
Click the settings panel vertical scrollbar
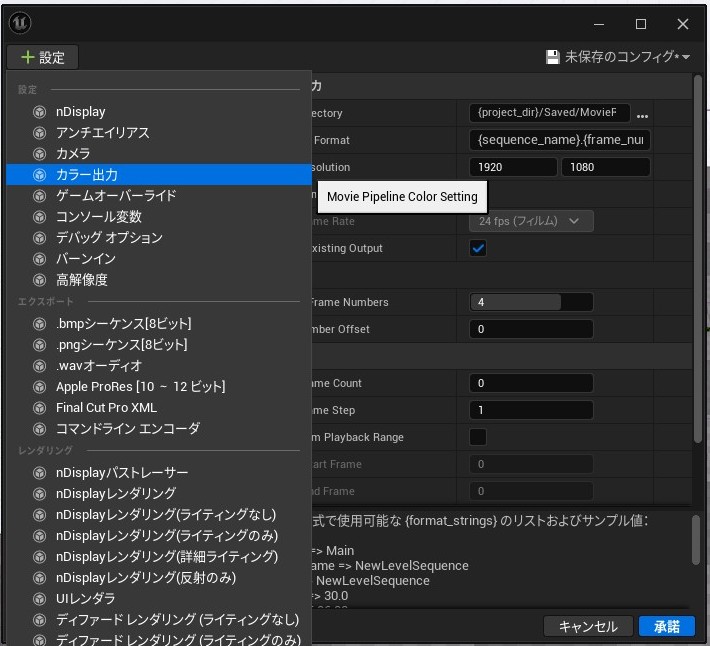(698, 259)
